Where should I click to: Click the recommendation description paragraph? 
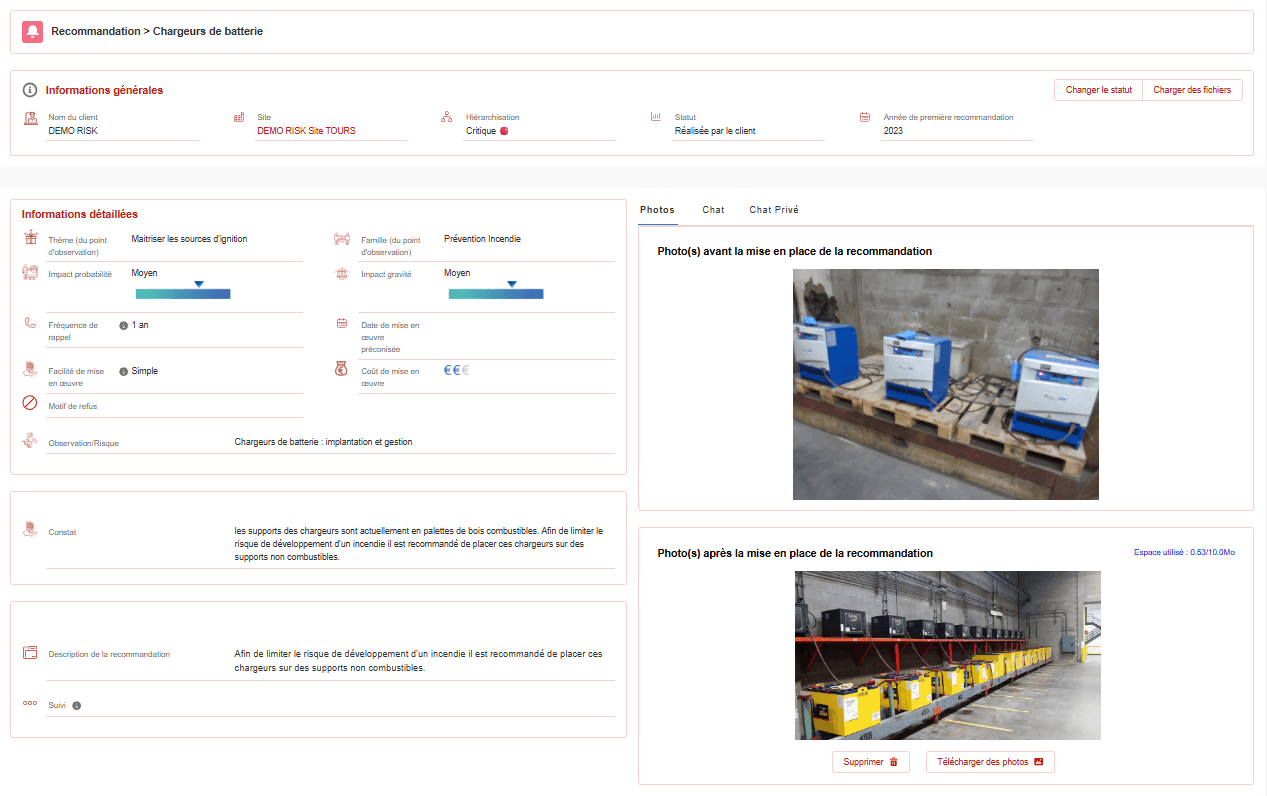[418, 661]
